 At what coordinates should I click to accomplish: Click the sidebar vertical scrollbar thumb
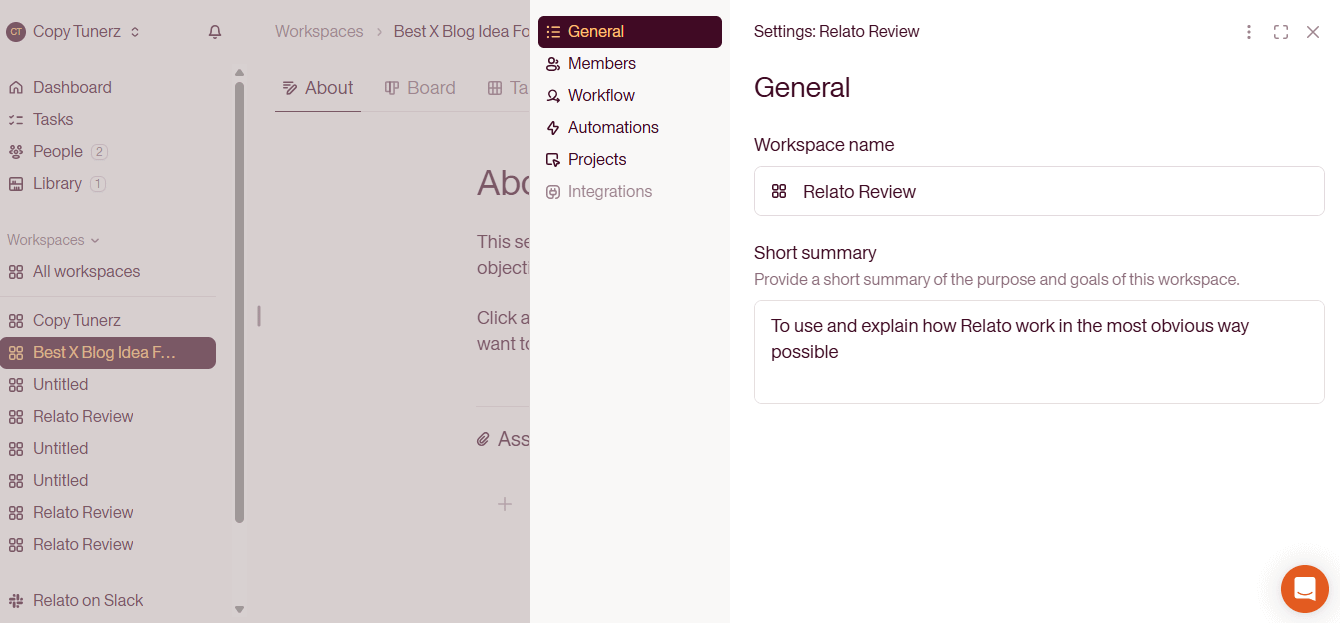pyautogui.click(x=239, y=302)
